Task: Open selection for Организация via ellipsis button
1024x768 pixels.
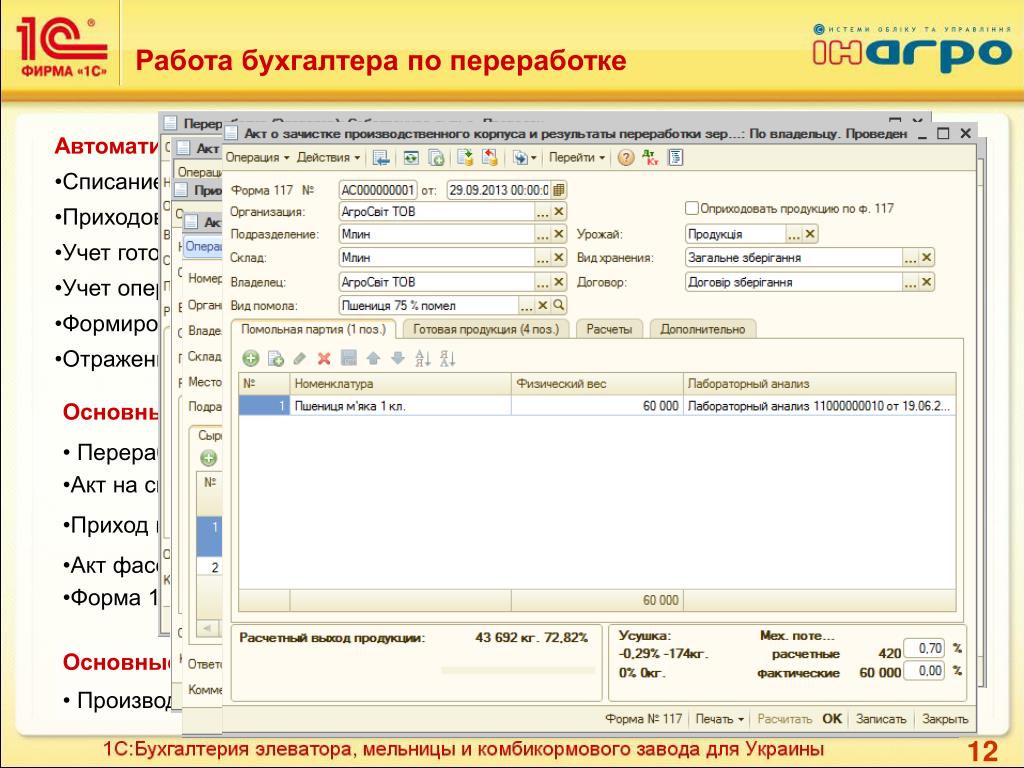Action: tap(542, 212)
